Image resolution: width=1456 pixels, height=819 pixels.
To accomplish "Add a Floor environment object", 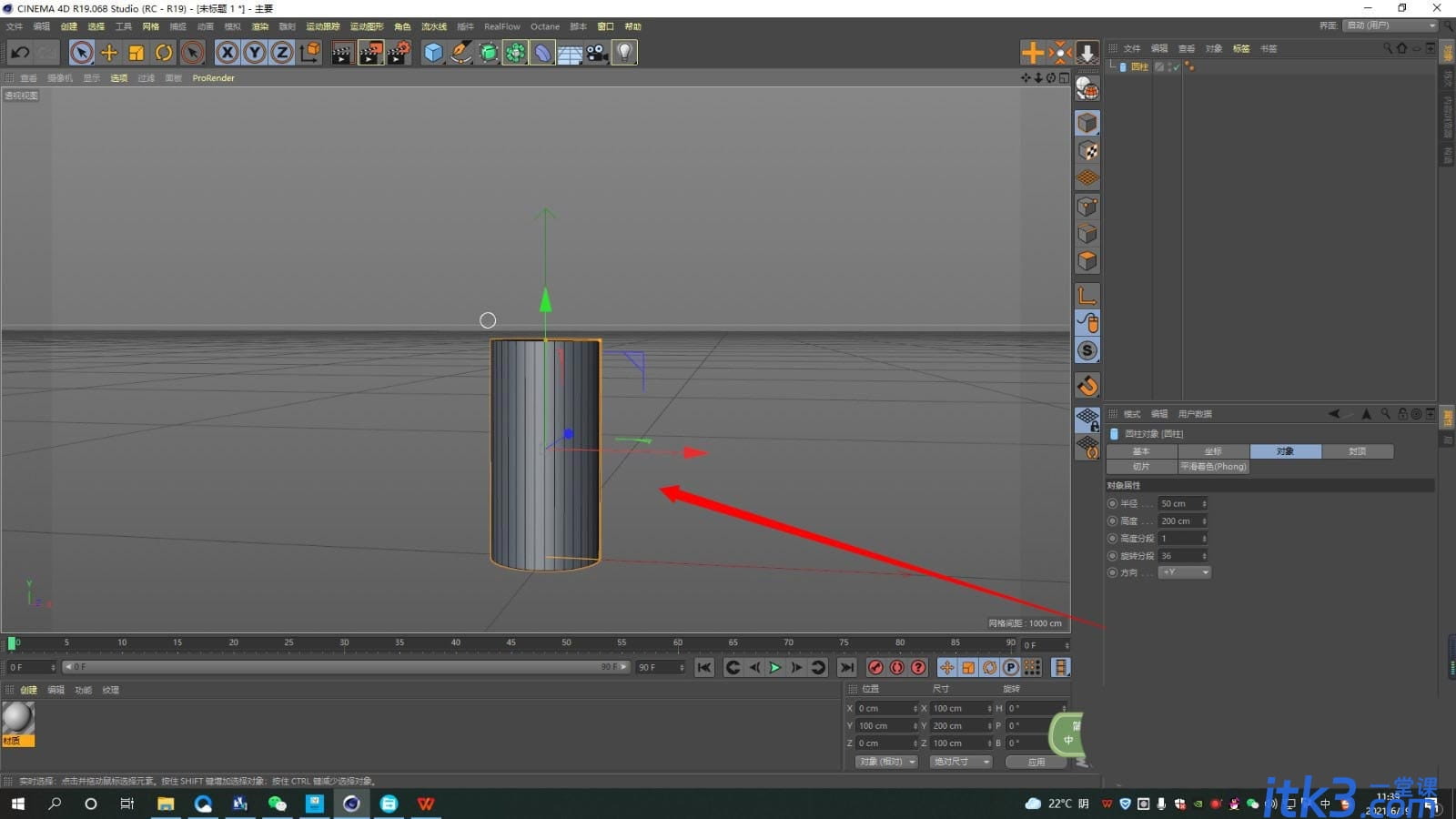I will 570,53.
